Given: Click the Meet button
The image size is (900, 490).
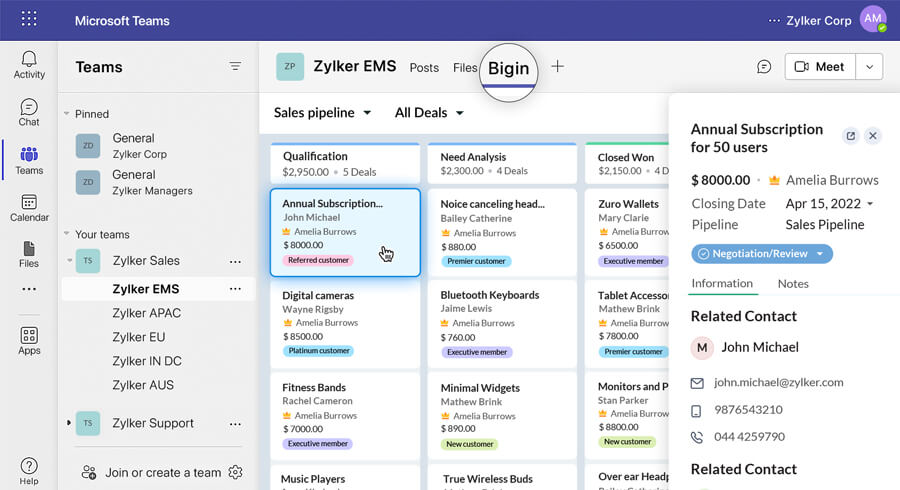Looking at the screenshot, I should (820, 67).
